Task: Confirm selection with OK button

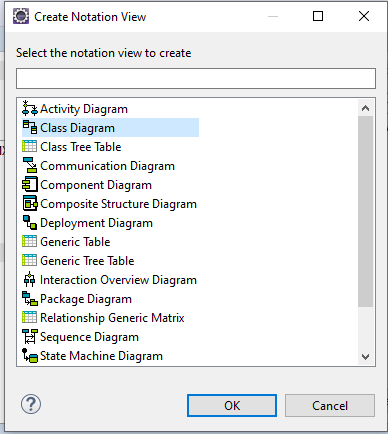Action: (232, 406)
